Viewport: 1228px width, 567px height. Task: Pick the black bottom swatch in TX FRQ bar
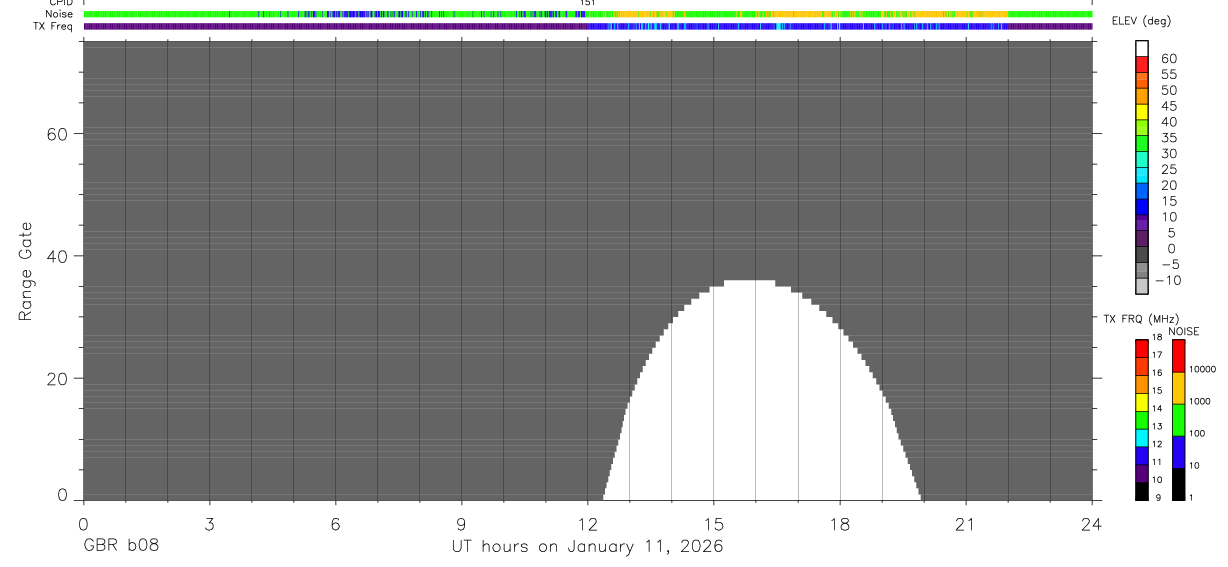[x=1142, y=491]
